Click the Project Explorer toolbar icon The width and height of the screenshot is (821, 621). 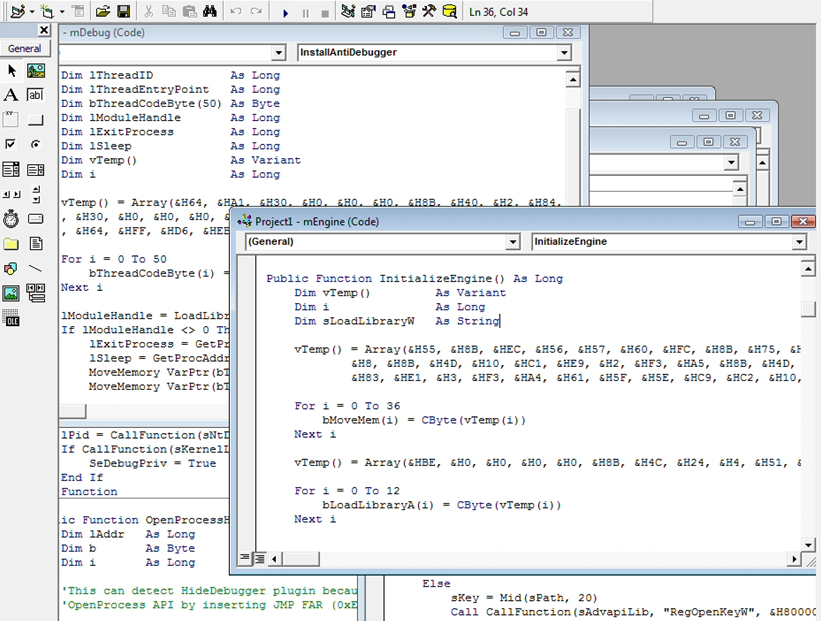click(x=348, y=11)
